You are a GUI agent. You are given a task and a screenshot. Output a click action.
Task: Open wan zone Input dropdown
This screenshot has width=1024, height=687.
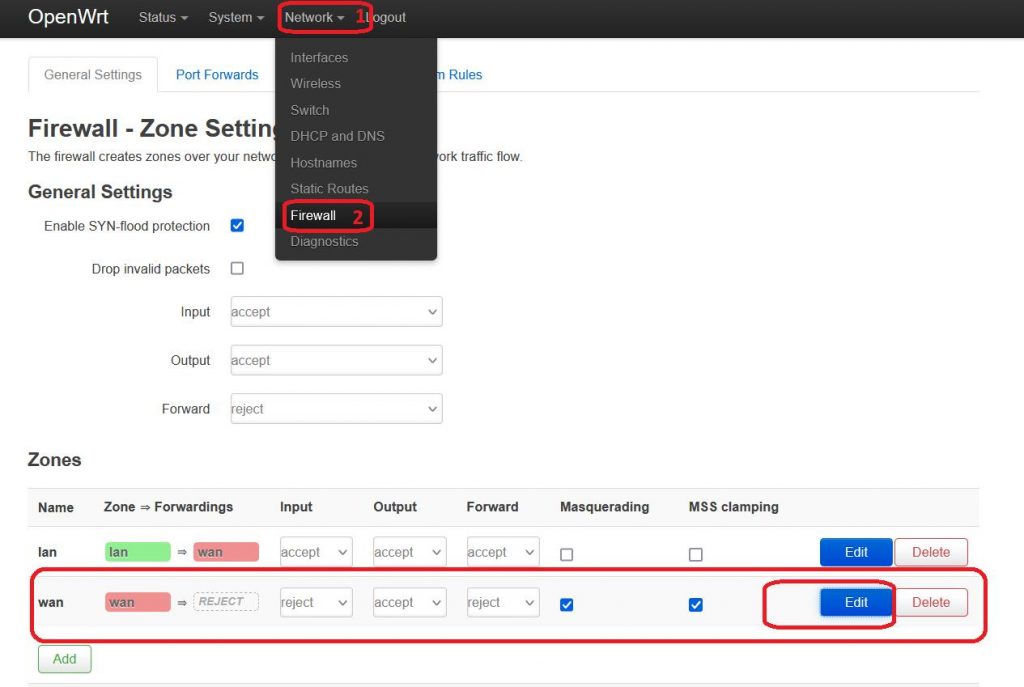(x=316, y=602)
